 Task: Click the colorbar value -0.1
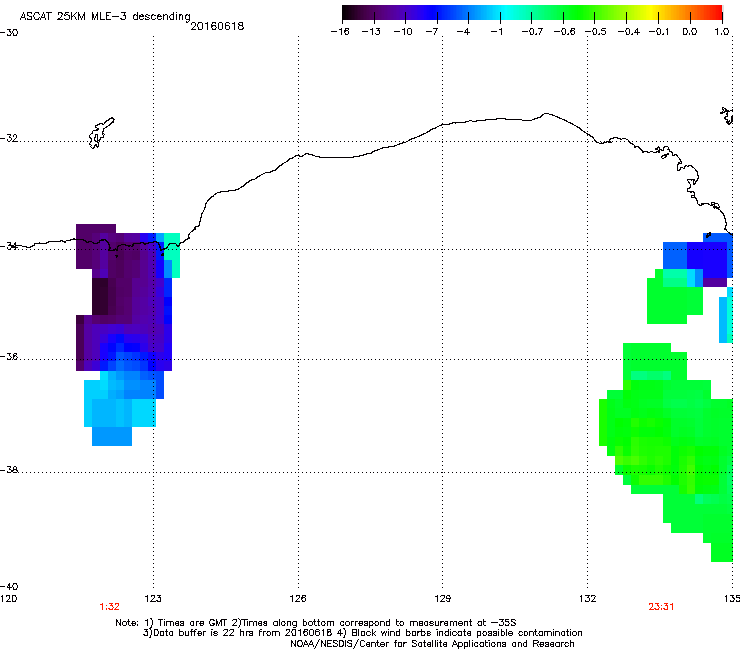pyautogui.click(x=659, y=32)
